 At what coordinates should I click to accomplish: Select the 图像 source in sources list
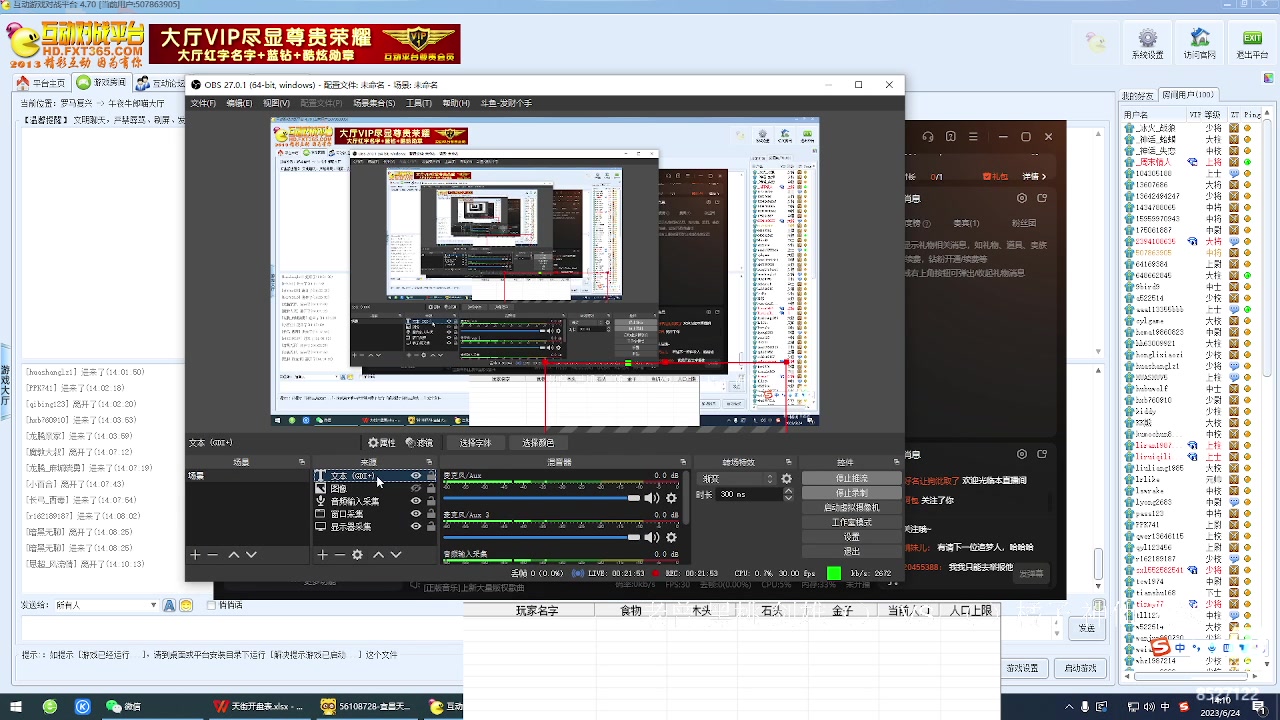tap(375, 489)
